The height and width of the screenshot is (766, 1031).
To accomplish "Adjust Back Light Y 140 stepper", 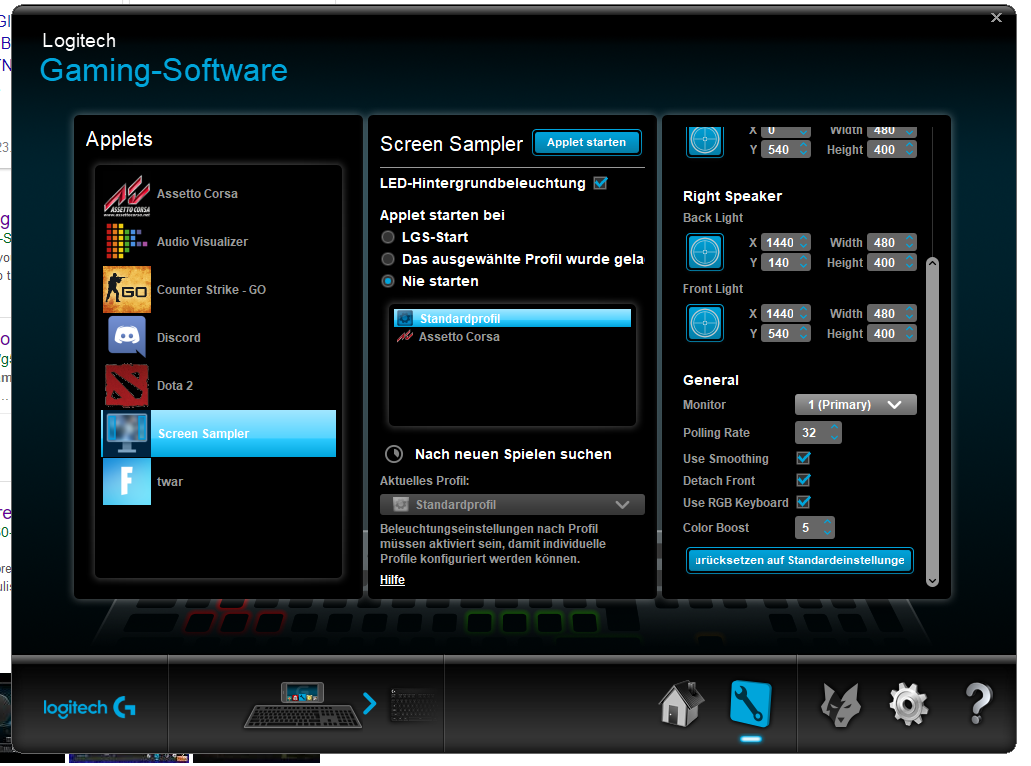I will [x=803, y=262].
